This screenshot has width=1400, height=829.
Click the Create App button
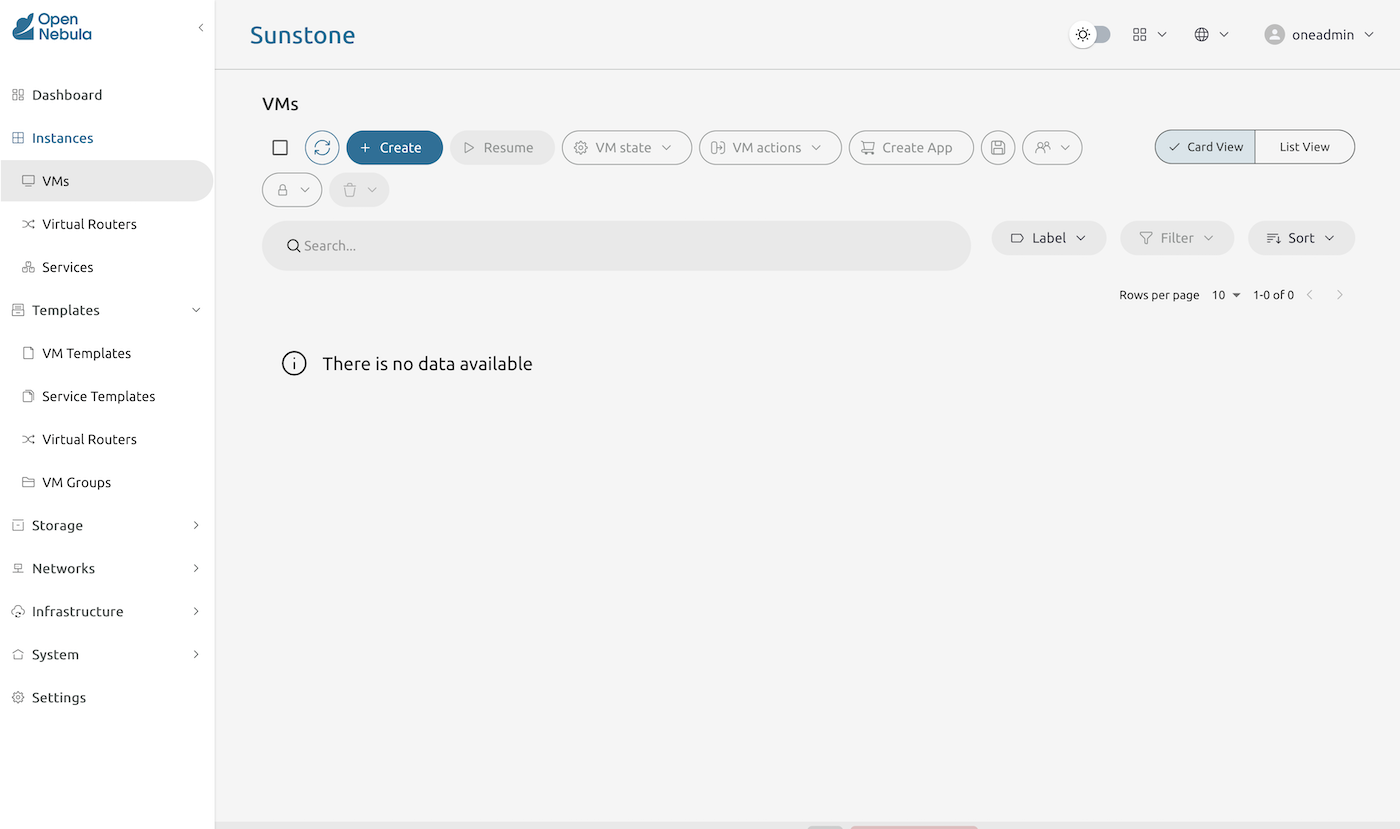pos(910,147)
